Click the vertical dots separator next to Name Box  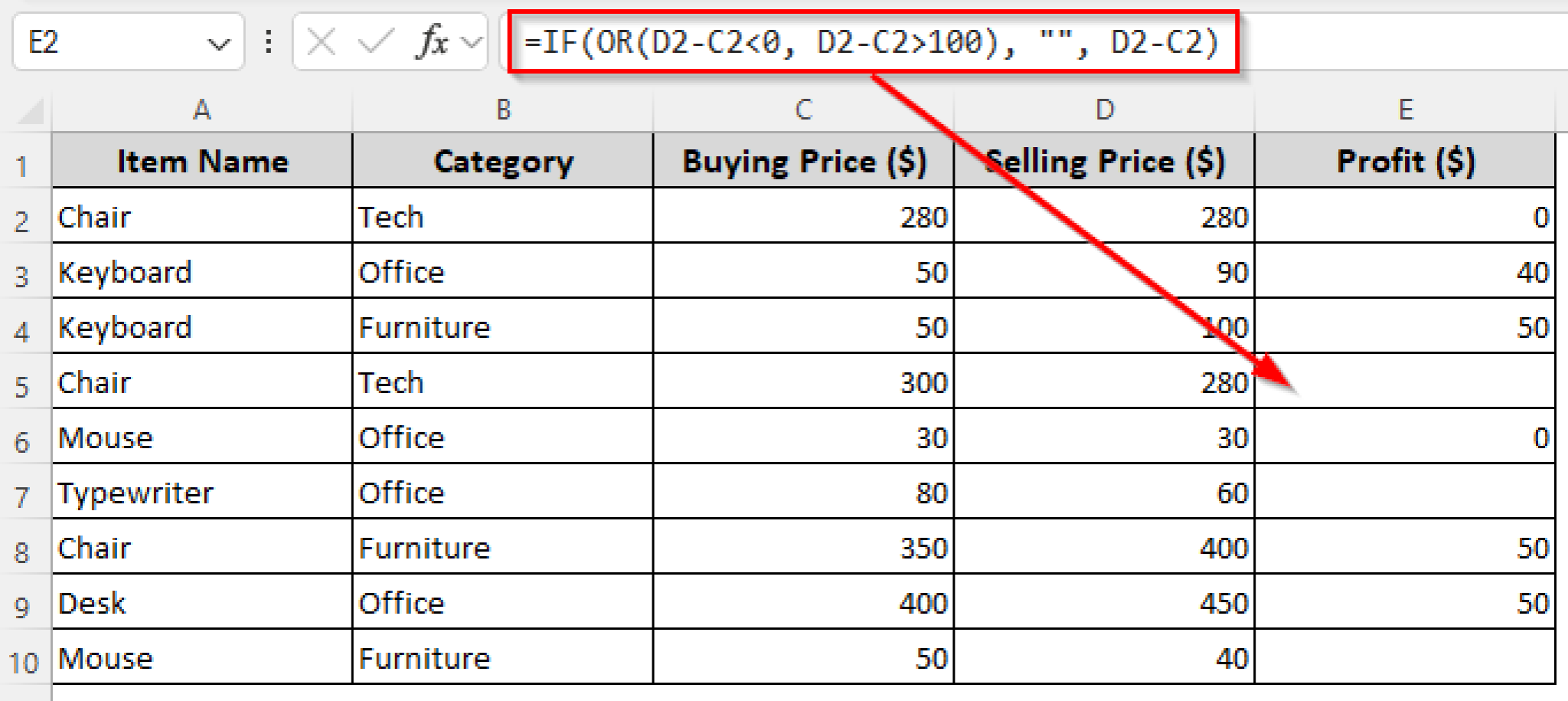point(266,42)
